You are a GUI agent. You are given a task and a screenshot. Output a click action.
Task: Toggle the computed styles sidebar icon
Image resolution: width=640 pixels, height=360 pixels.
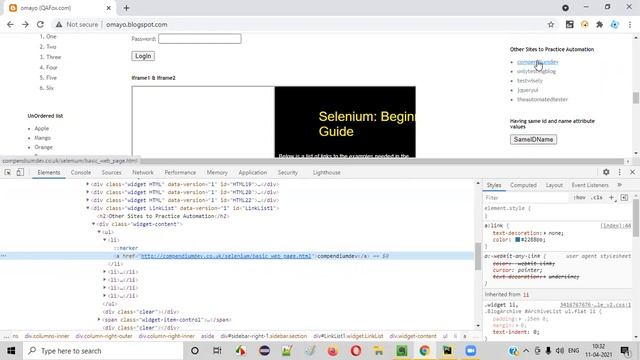pyautogui.click(x=624, y=198)
